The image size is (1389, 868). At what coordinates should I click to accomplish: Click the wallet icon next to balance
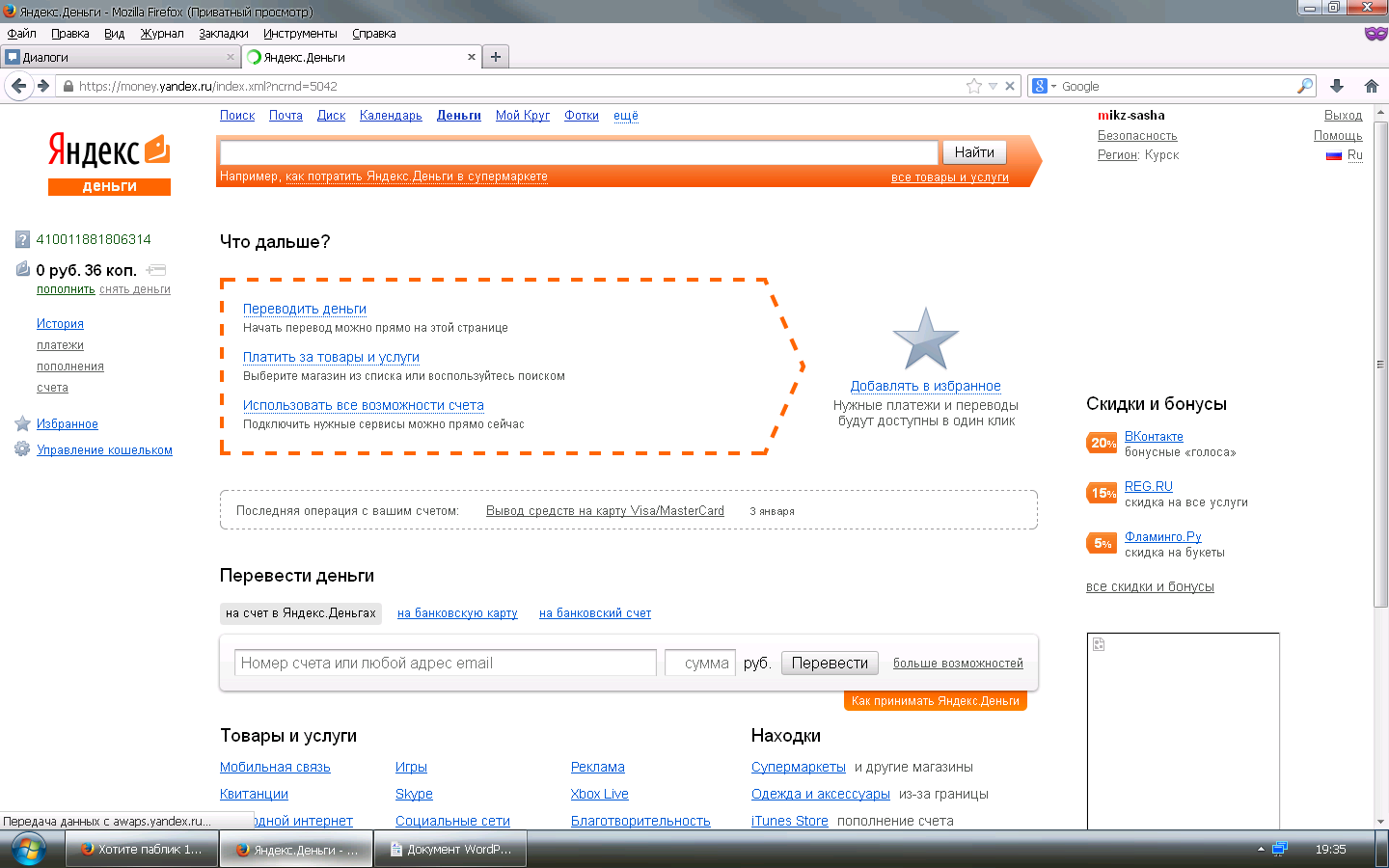(23, 269)
